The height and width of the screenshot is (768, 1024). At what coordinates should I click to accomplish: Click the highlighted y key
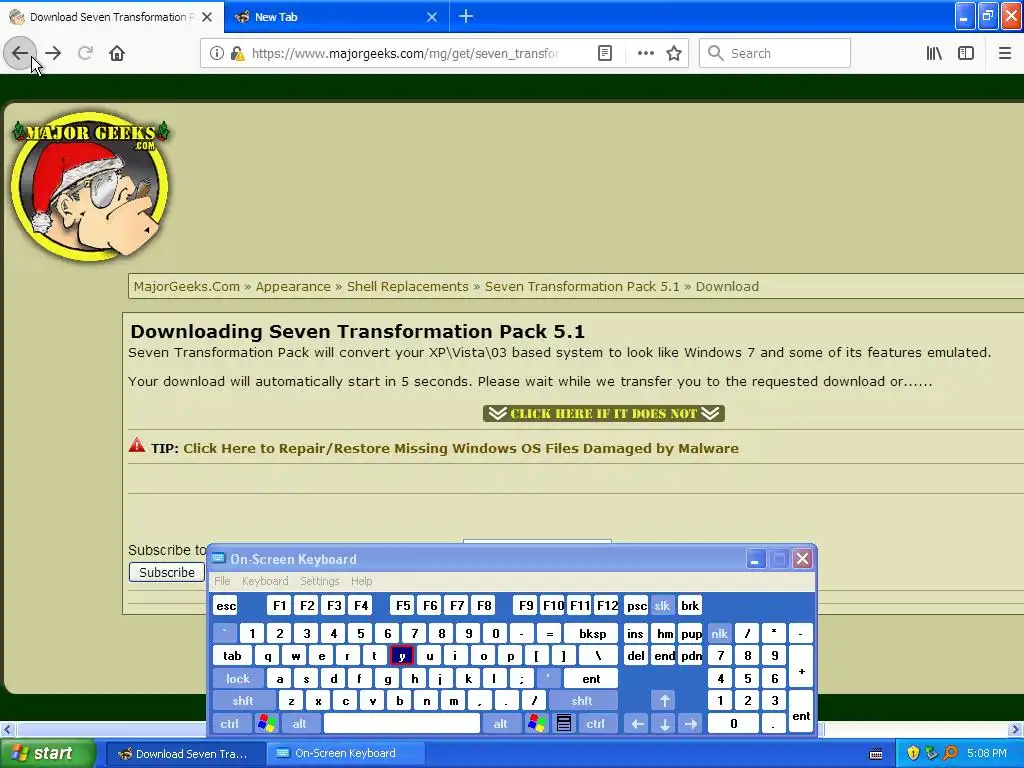click(402, 656)
